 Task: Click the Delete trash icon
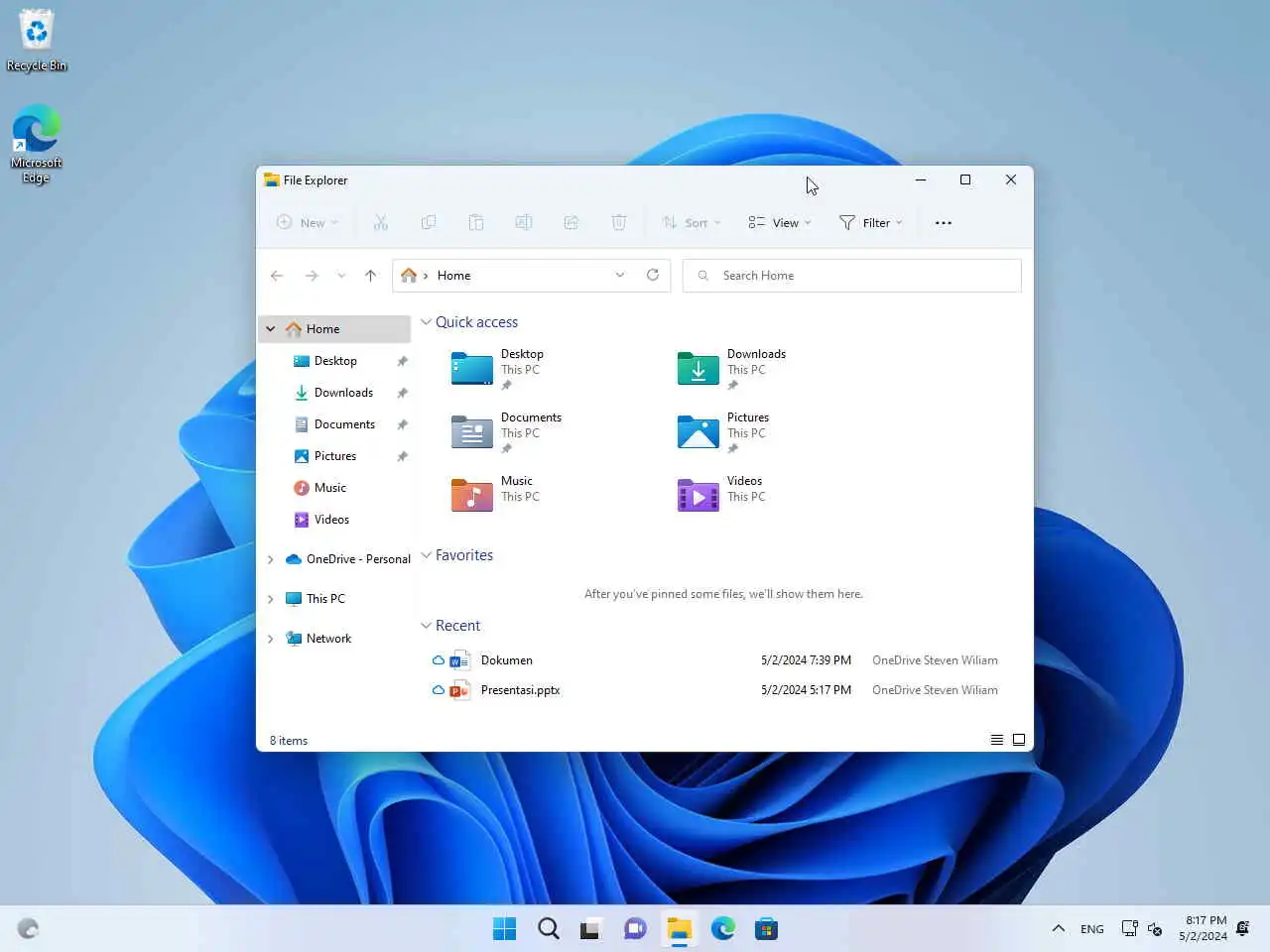coord(619,223)
